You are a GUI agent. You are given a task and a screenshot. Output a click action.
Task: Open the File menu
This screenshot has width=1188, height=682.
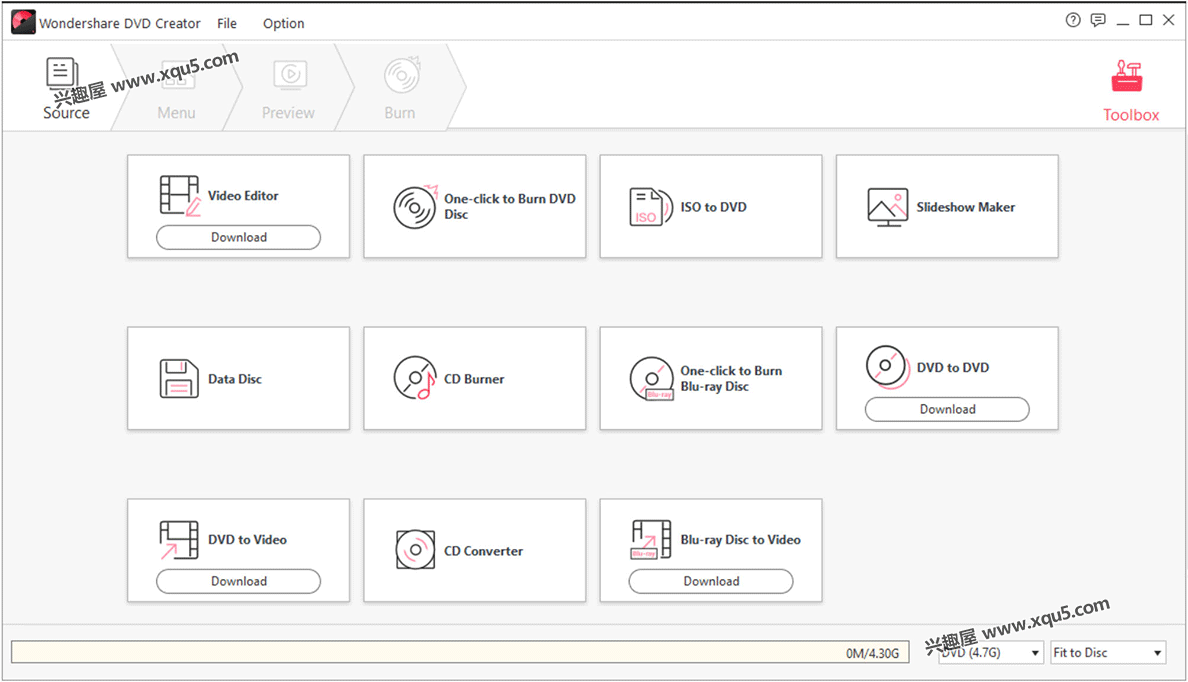pos(227,23)
